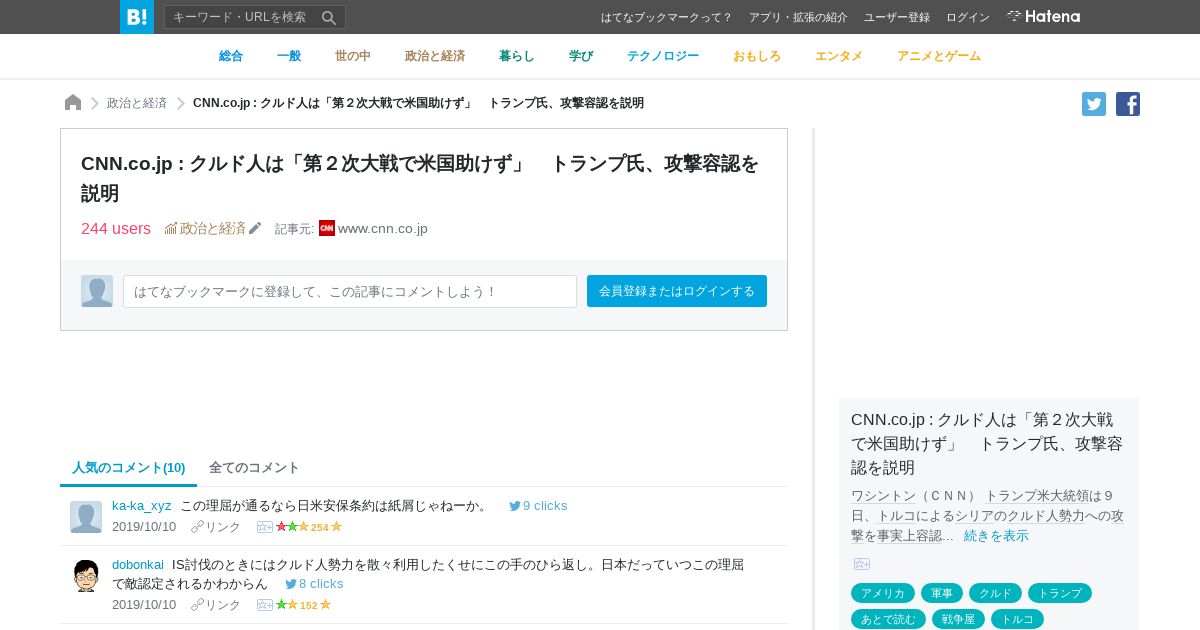Open 総合 category tab
Image resolution: width=1200 pixels, height=630 pixels.
pyautogui.click(x=231, y=56)
